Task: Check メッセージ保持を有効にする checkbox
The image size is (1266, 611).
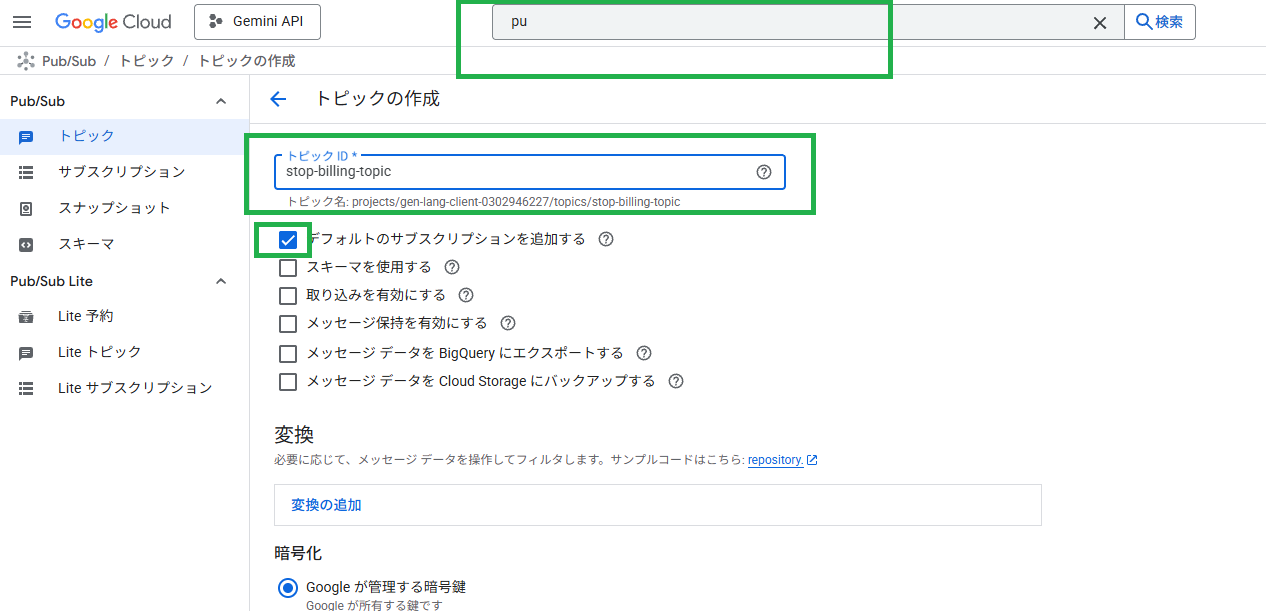Action: coord(288,324)
